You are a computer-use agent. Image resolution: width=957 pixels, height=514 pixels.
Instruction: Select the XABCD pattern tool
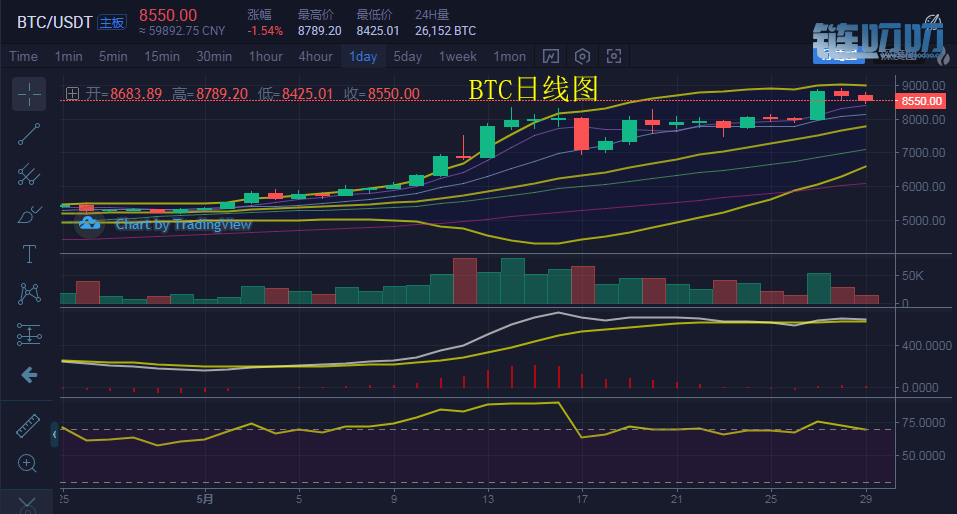29,294
